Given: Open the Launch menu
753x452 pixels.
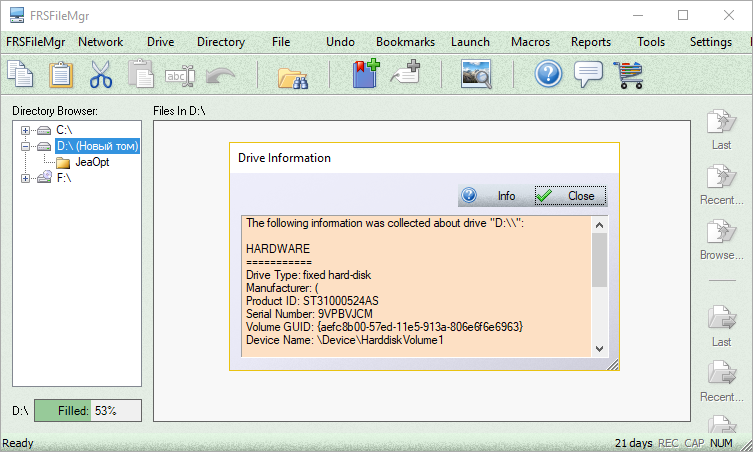Looking at the screenshot, I should coord(470,42).
